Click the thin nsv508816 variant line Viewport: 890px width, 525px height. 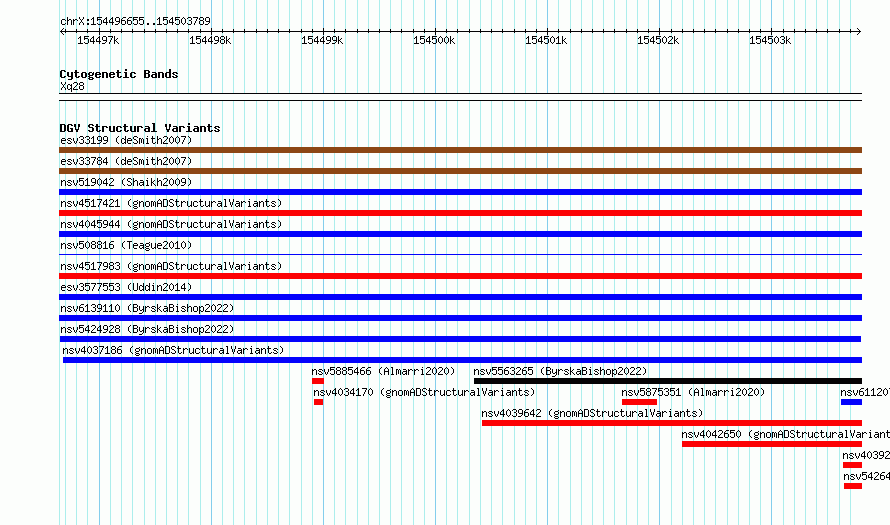tap(460, 254)
